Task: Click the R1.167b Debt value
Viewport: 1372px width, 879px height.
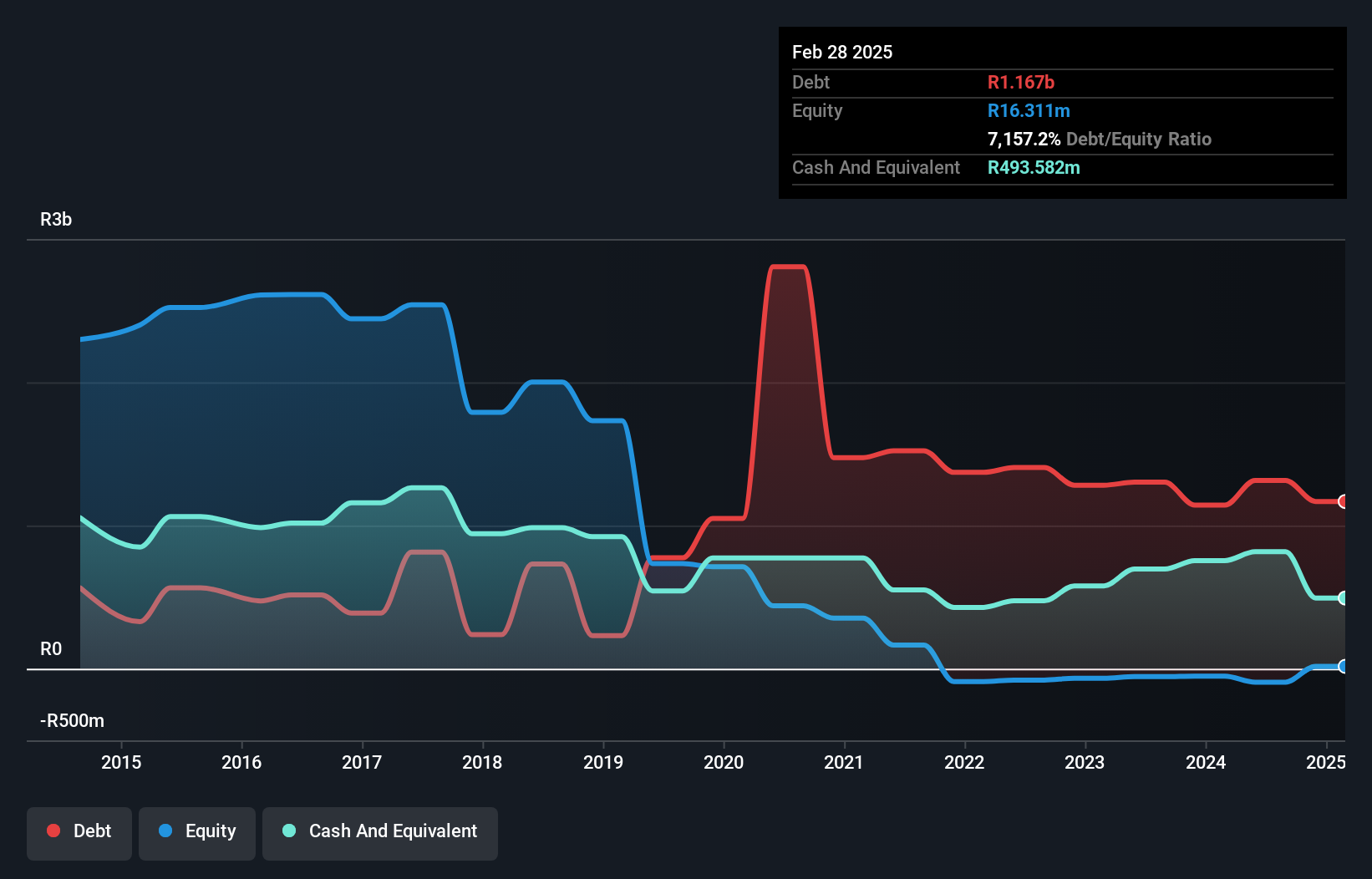Action: (1021, 83)
